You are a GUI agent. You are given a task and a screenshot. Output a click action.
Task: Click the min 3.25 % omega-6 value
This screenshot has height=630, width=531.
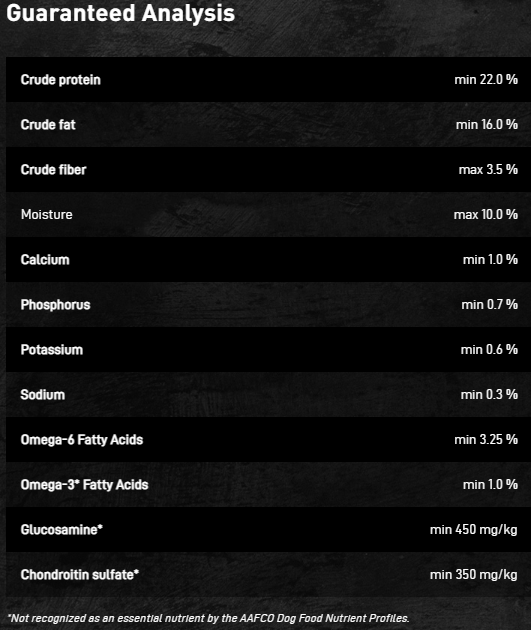[x=486, y=440]
